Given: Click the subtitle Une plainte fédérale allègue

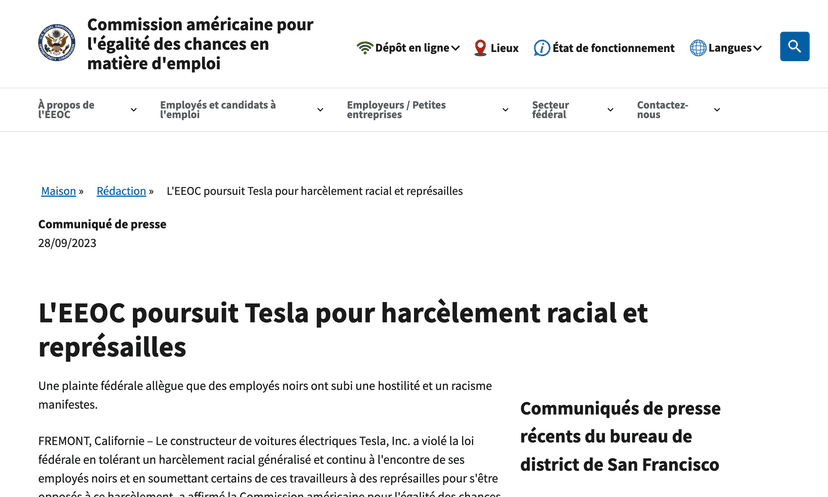Looking at the screenshot, I should [x=265, y=395].
